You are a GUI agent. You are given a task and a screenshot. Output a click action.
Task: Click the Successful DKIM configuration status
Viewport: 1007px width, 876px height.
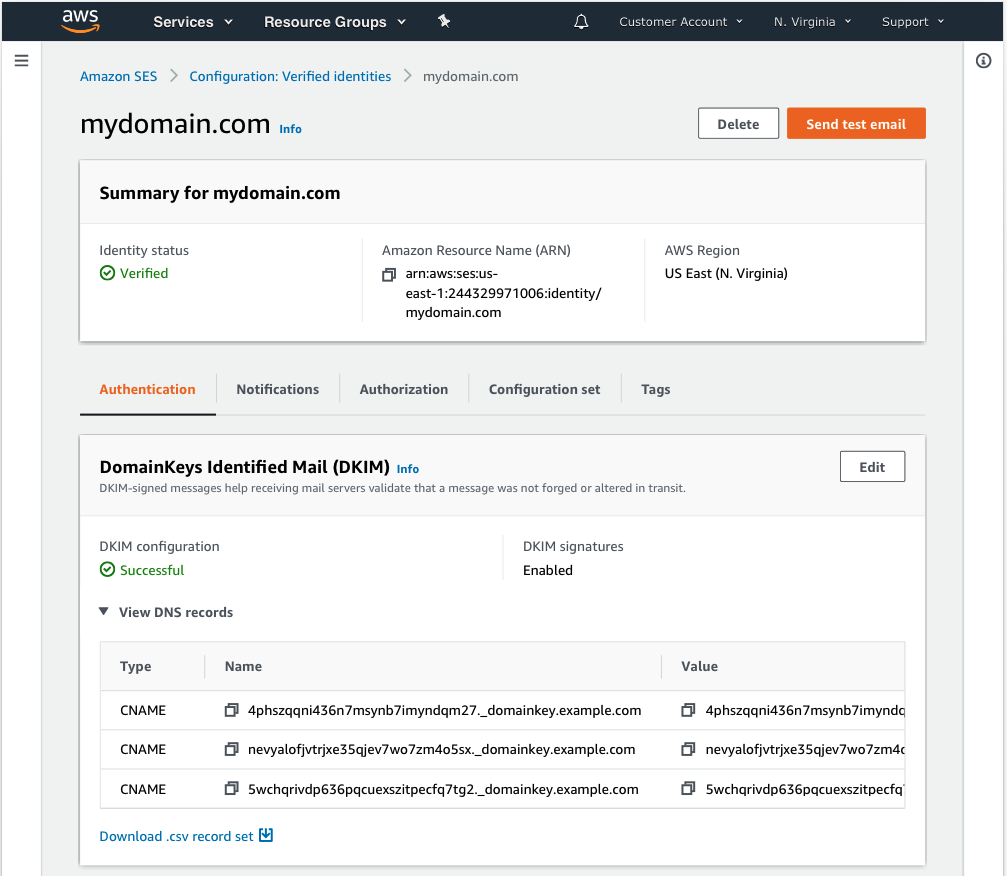(152, 570)
